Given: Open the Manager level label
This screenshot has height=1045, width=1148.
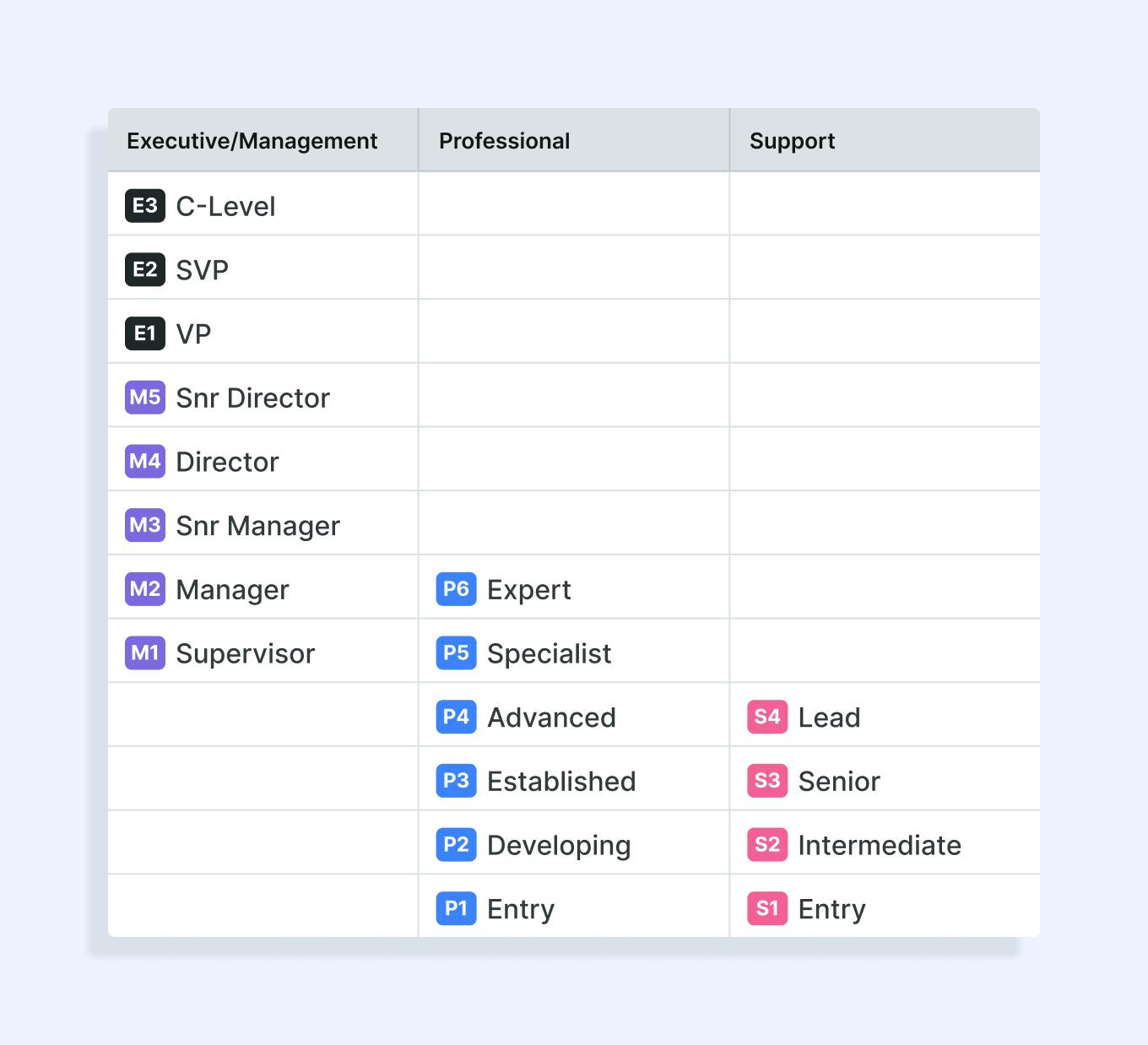Looking at the screenshot, I should tap(232, 590).
